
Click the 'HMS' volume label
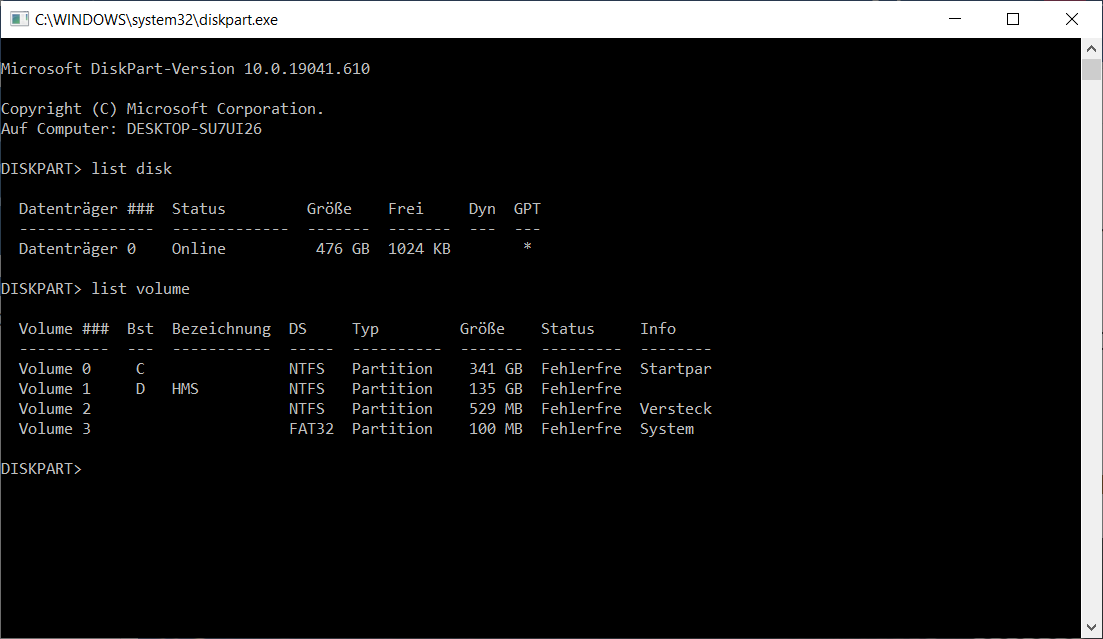[x=185, y=389]
